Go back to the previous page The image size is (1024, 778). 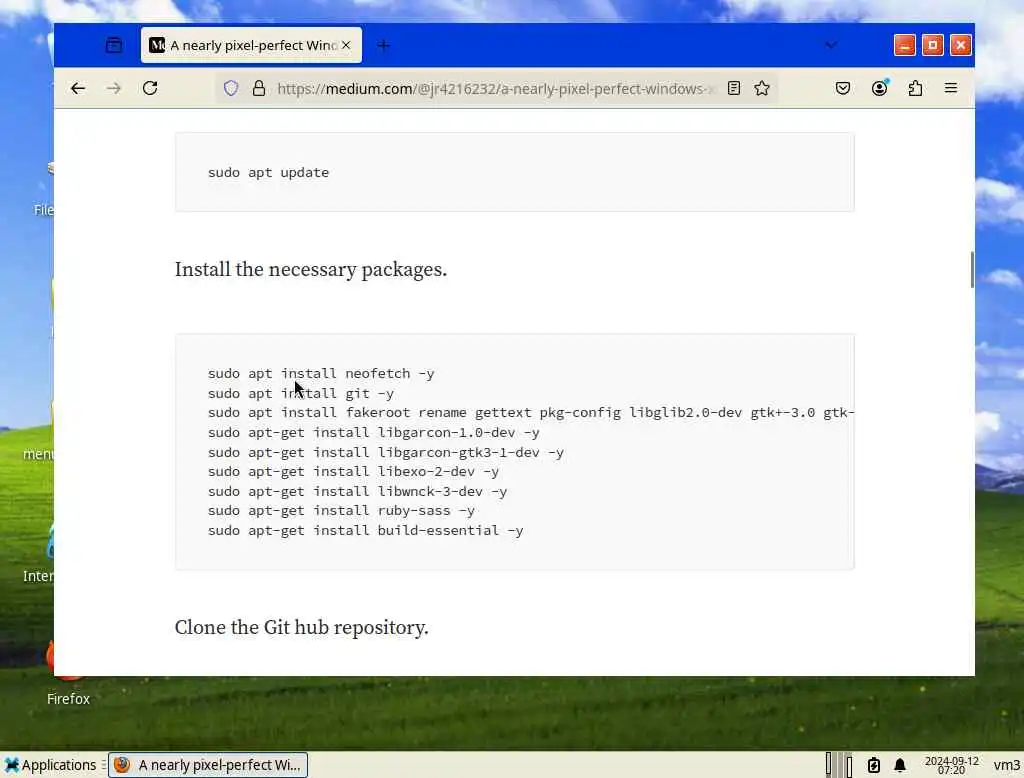tap(78, 88)
